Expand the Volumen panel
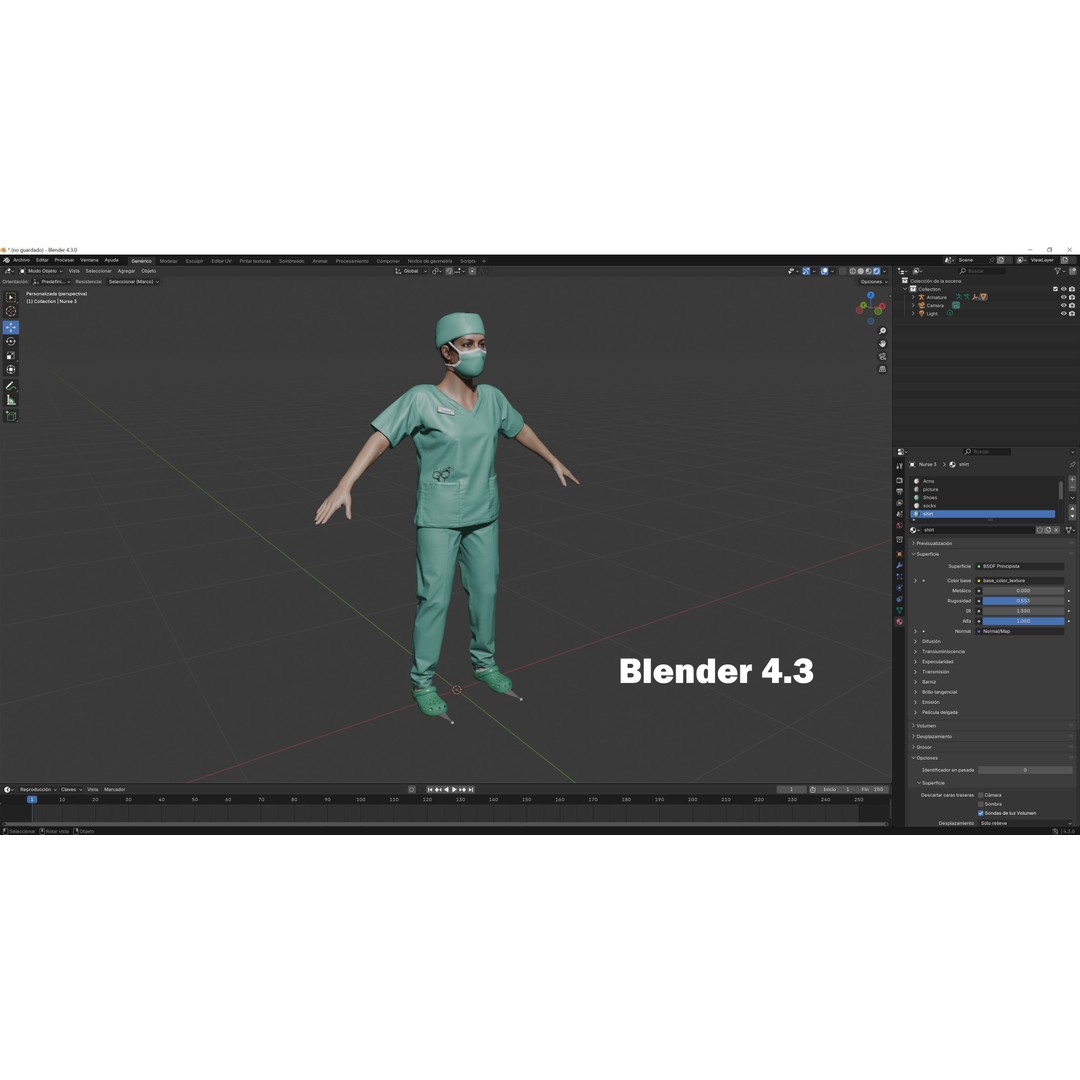 924,726
